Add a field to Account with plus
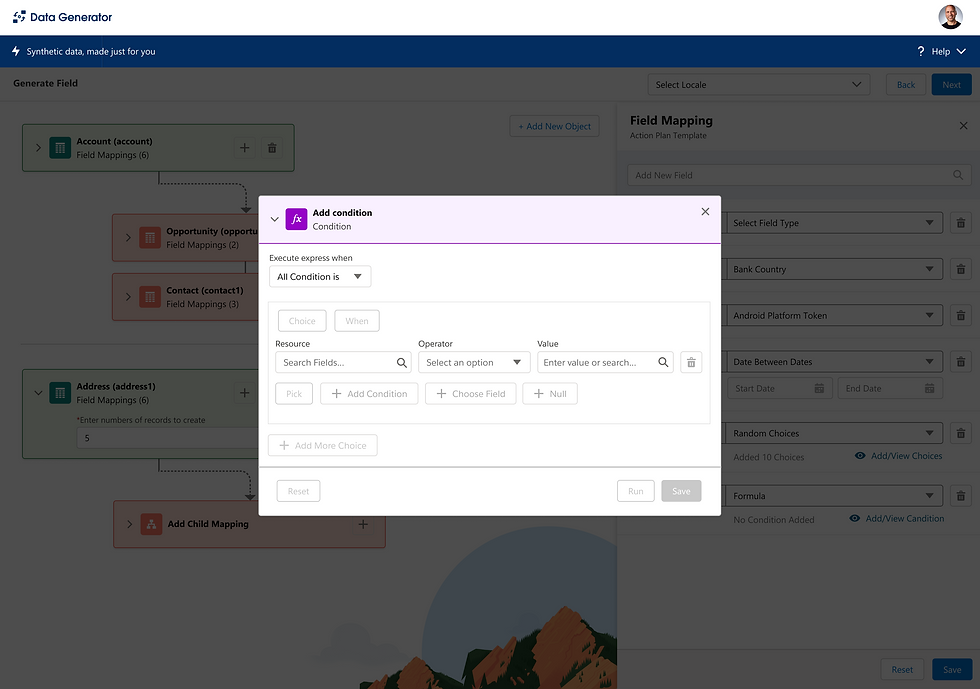Viewport: 980px width, 689px height. (x=244, y=148)
